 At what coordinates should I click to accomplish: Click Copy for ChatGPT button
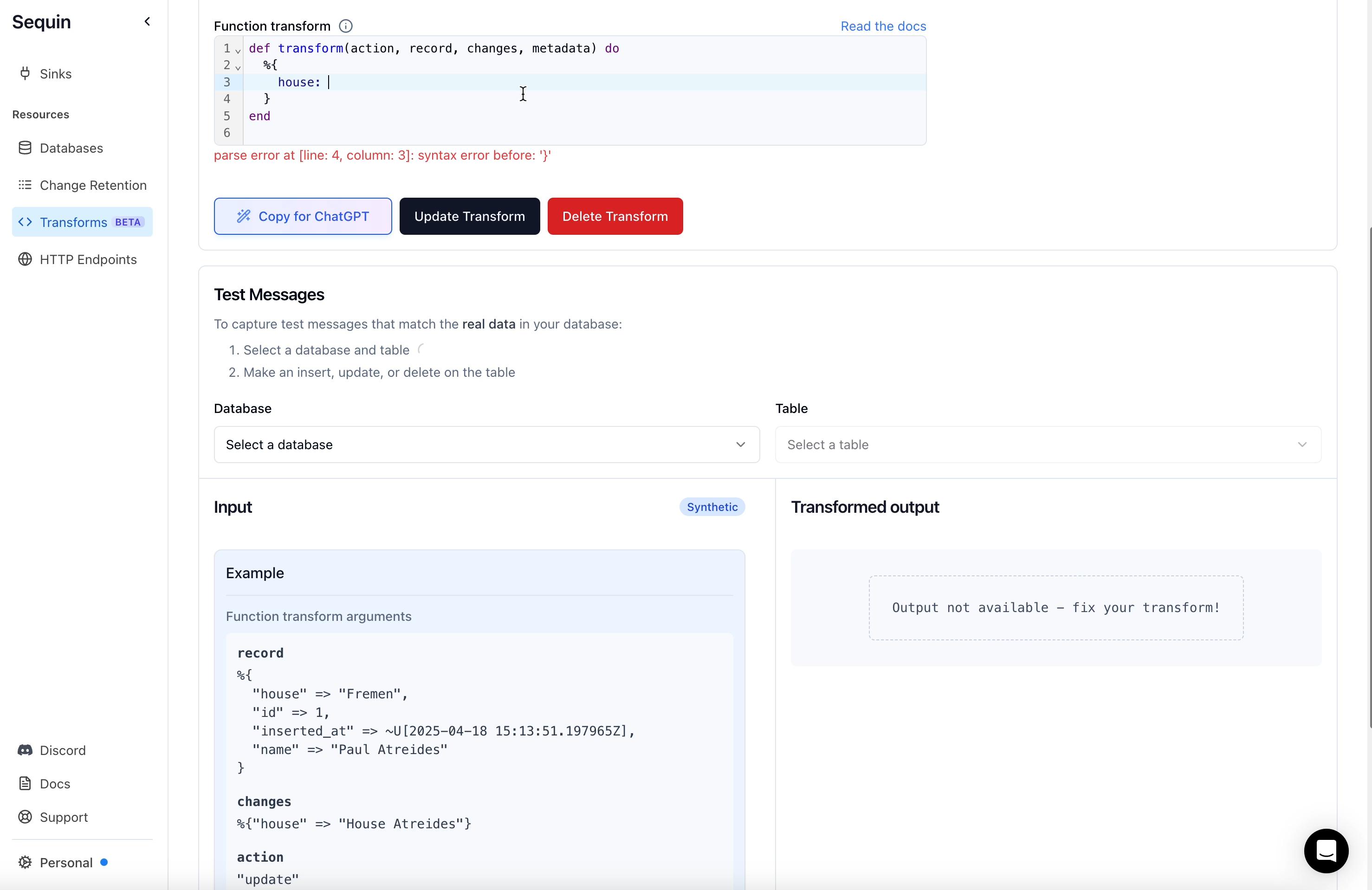click(x=303, y=216)
